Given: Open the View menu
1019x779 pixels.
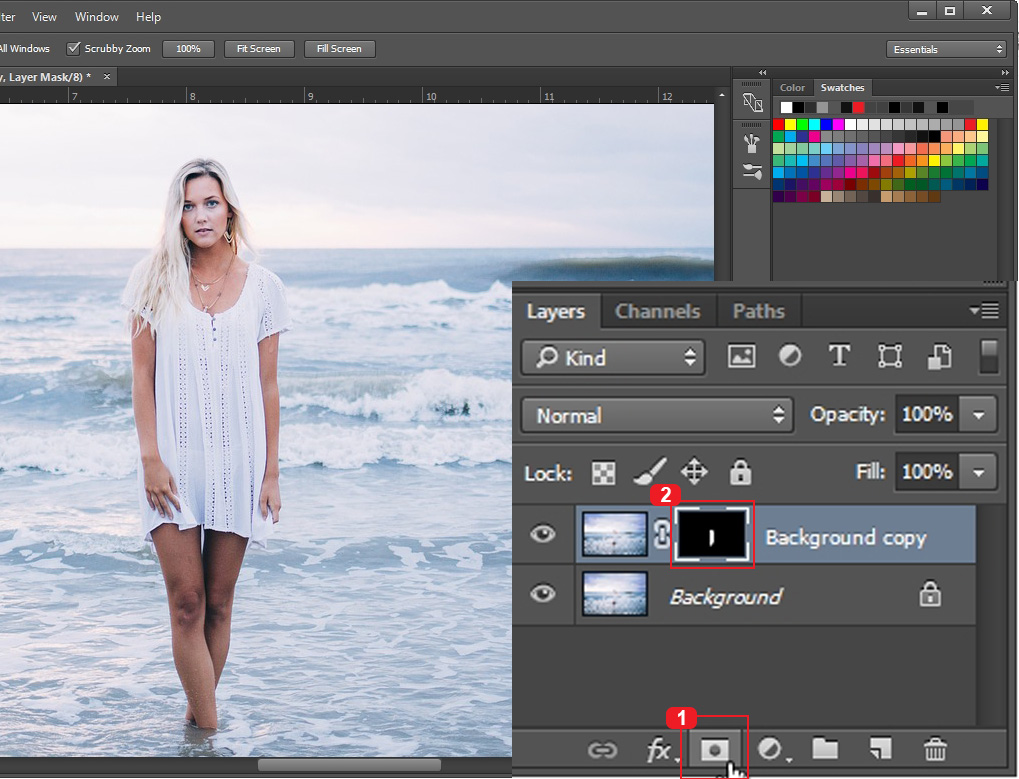Looking at the screenshot, I should (44, 17).
